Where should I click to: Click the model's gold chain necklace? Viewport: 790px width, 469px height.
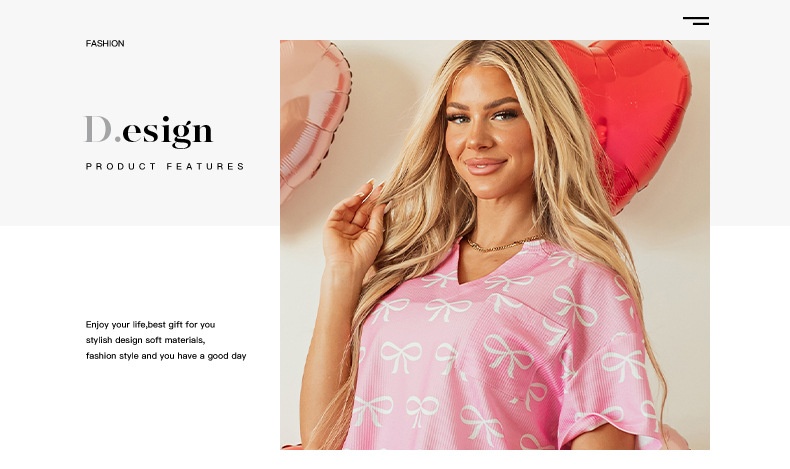coord(501,244)
